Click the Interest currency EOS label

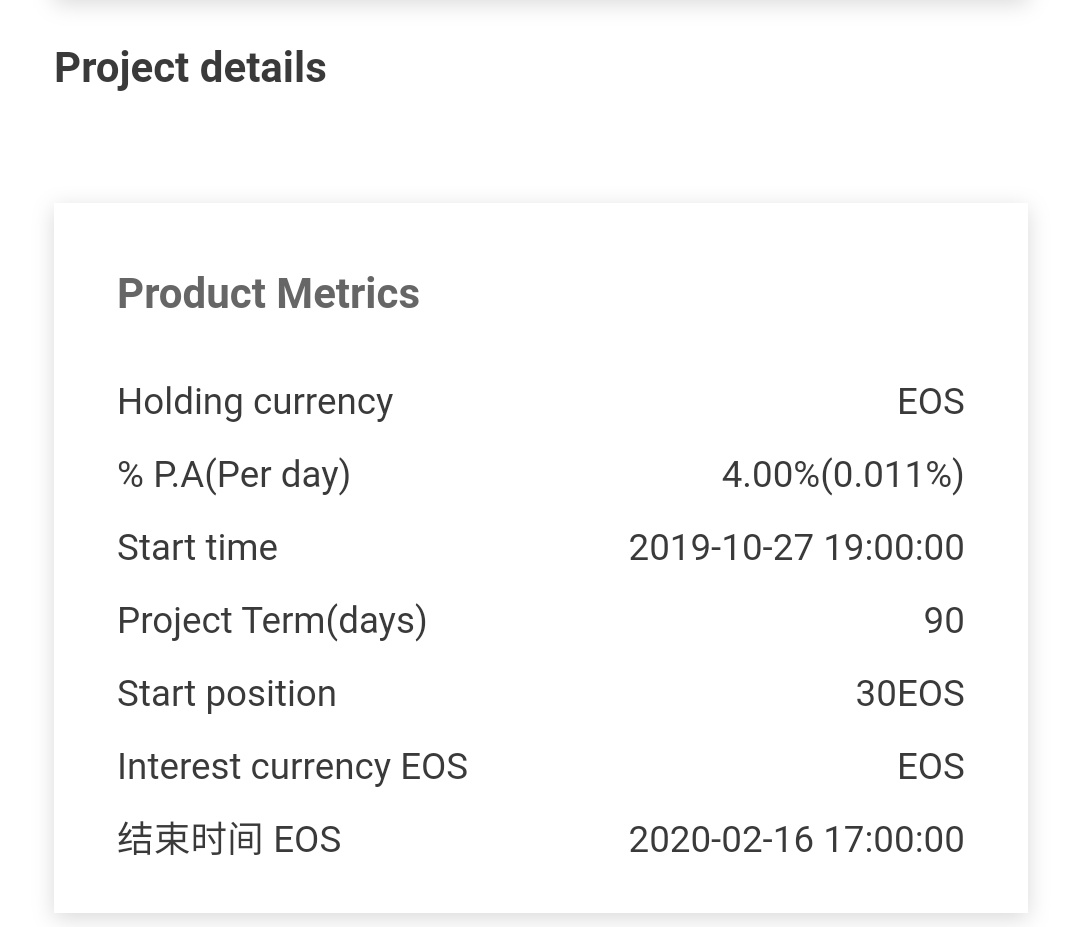tap(292, 766)
